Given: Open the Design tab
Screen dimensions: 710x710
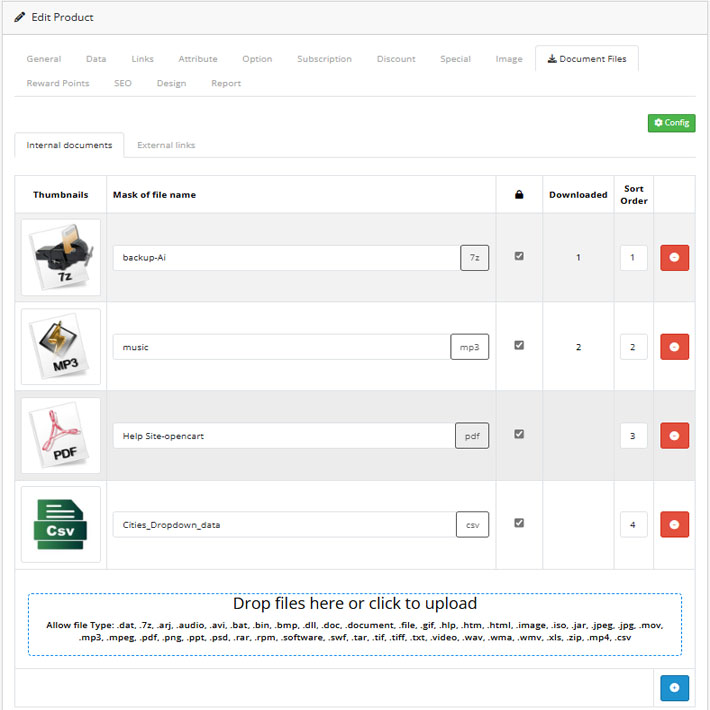Looking at the screenshot, I should (x=171, y=83).
